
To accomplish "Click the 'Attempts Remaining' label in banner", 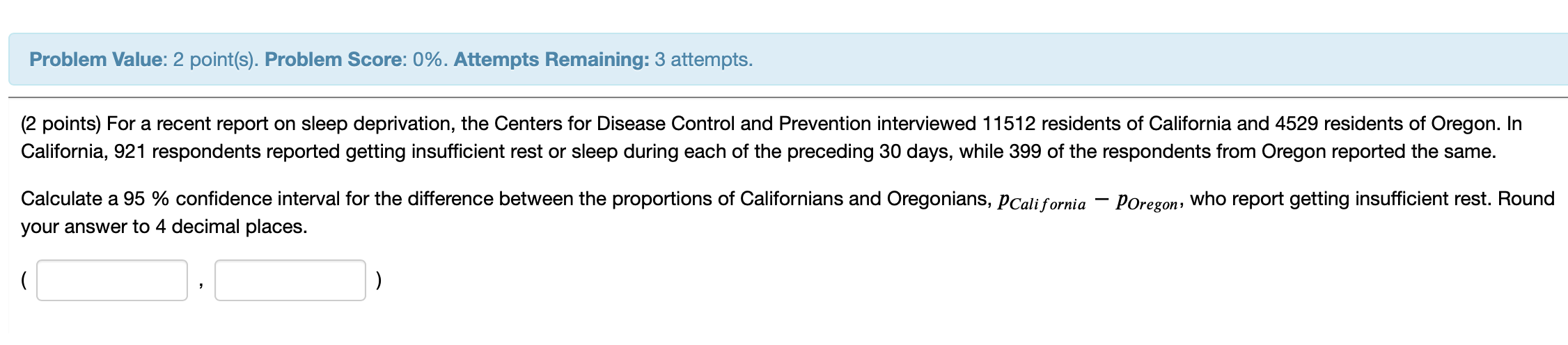I will (551, 60).
